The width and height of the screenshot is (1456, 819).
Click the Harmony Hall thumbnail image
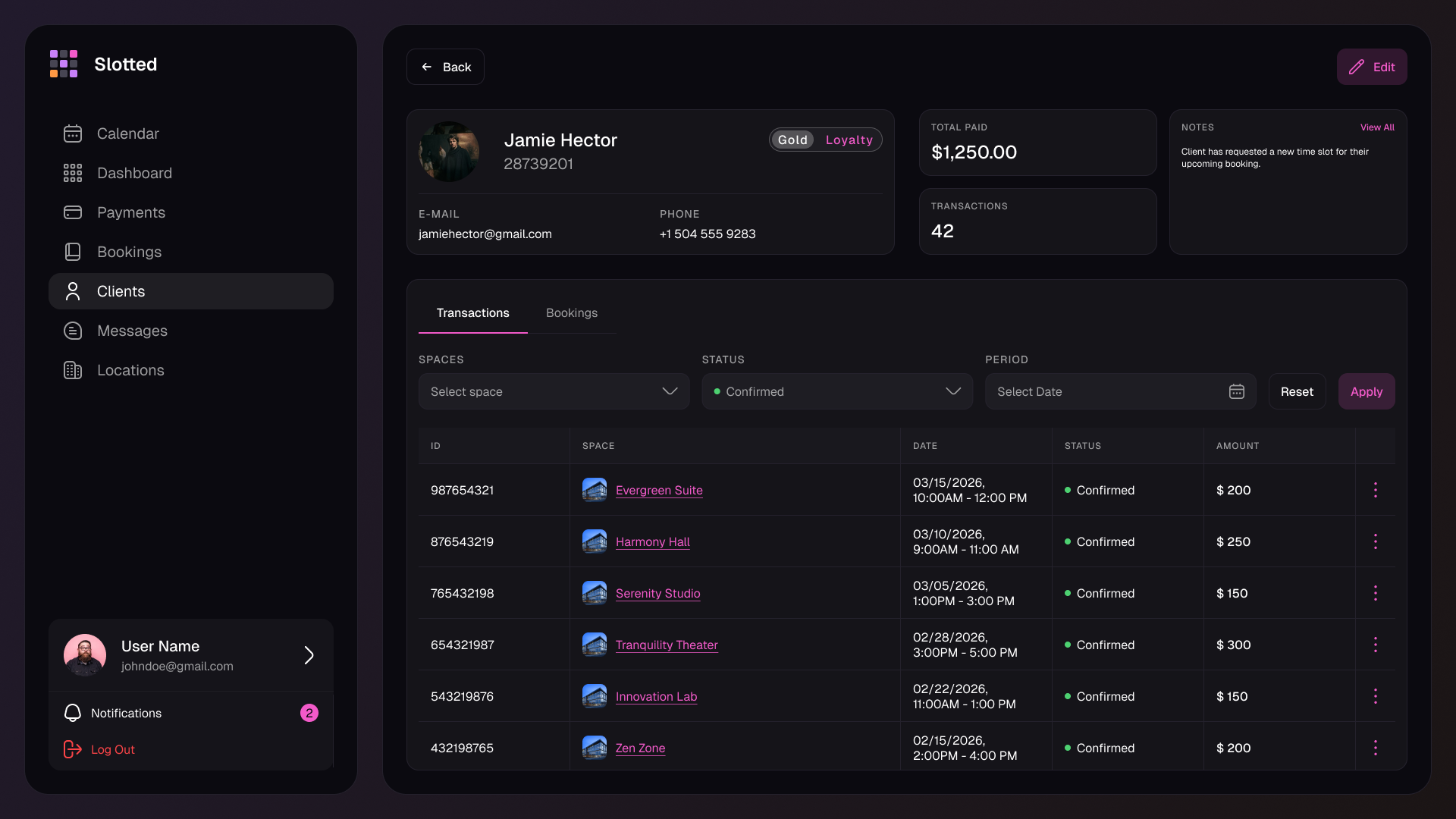595,541
